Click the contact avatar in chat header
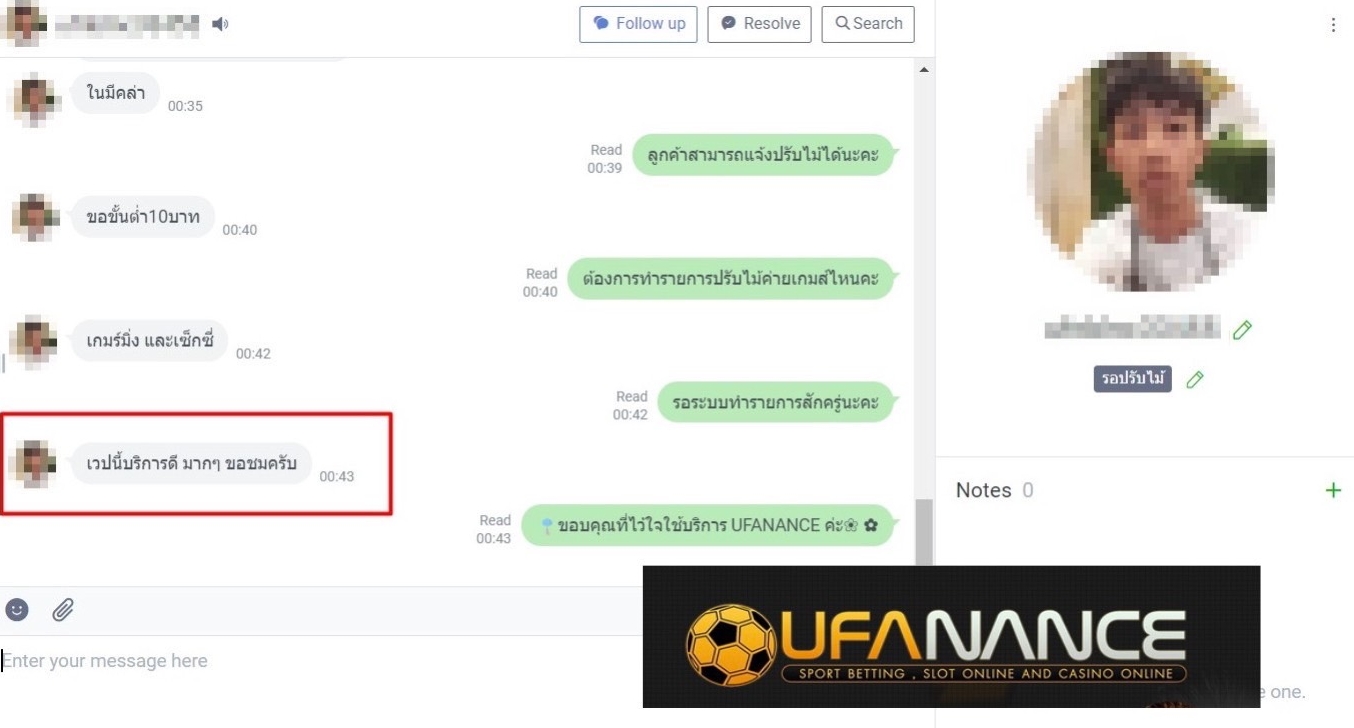This screenshot has width=1354, height=728. pos(25,24)
